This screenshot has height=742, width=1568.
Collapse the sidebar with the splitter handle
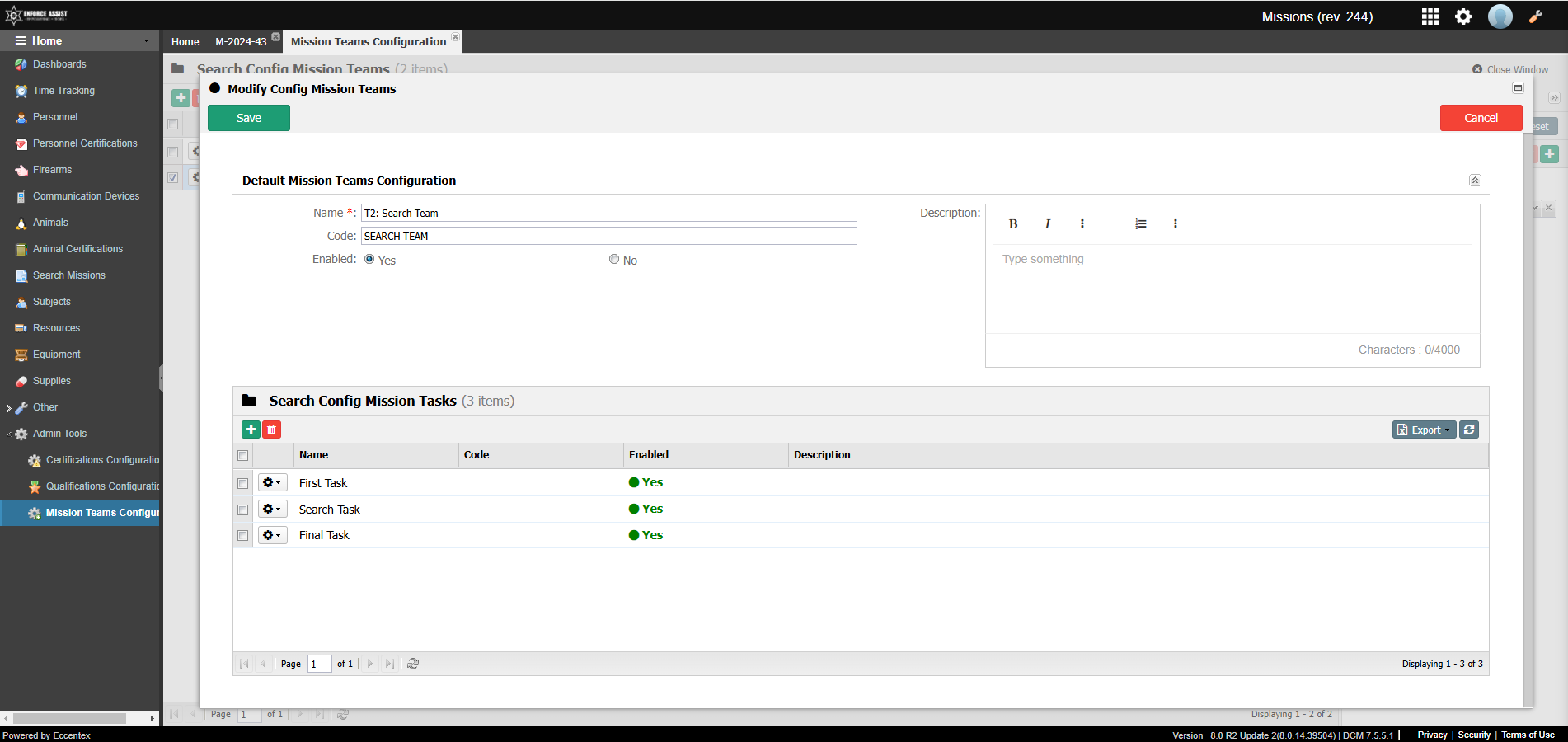tap(161, 378)
